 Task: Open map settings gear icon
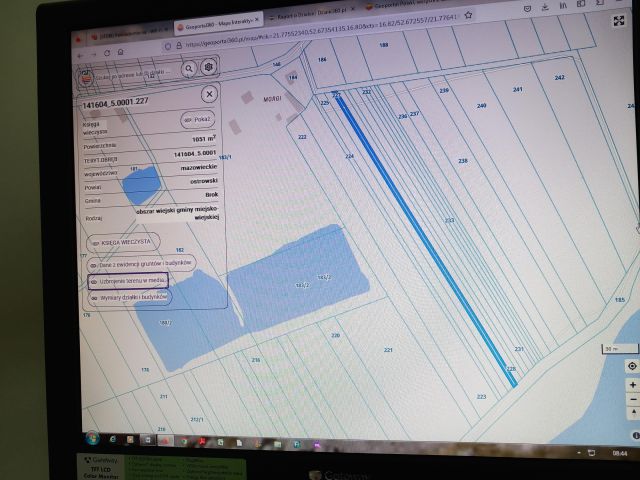pyautogui.click(x=209, y=67)
